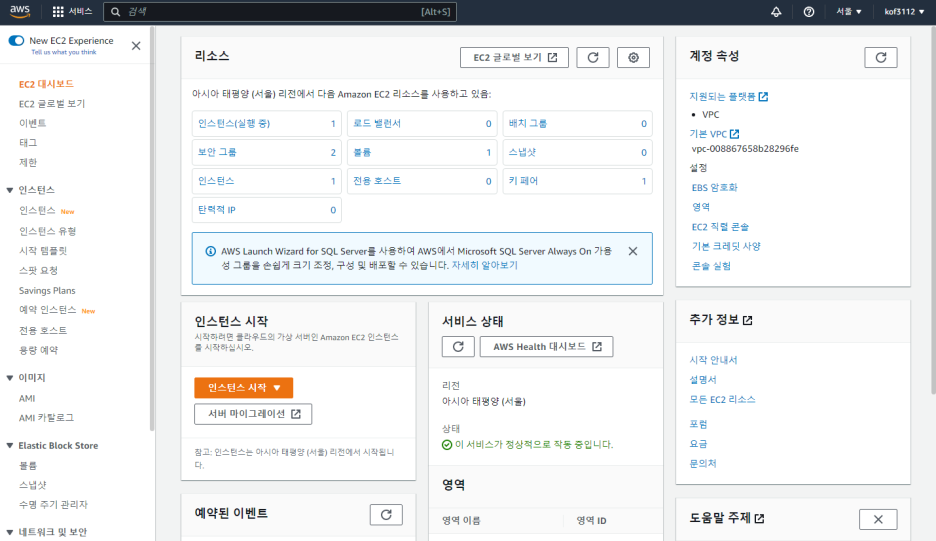Click the AWS logo

coord(20,11)
